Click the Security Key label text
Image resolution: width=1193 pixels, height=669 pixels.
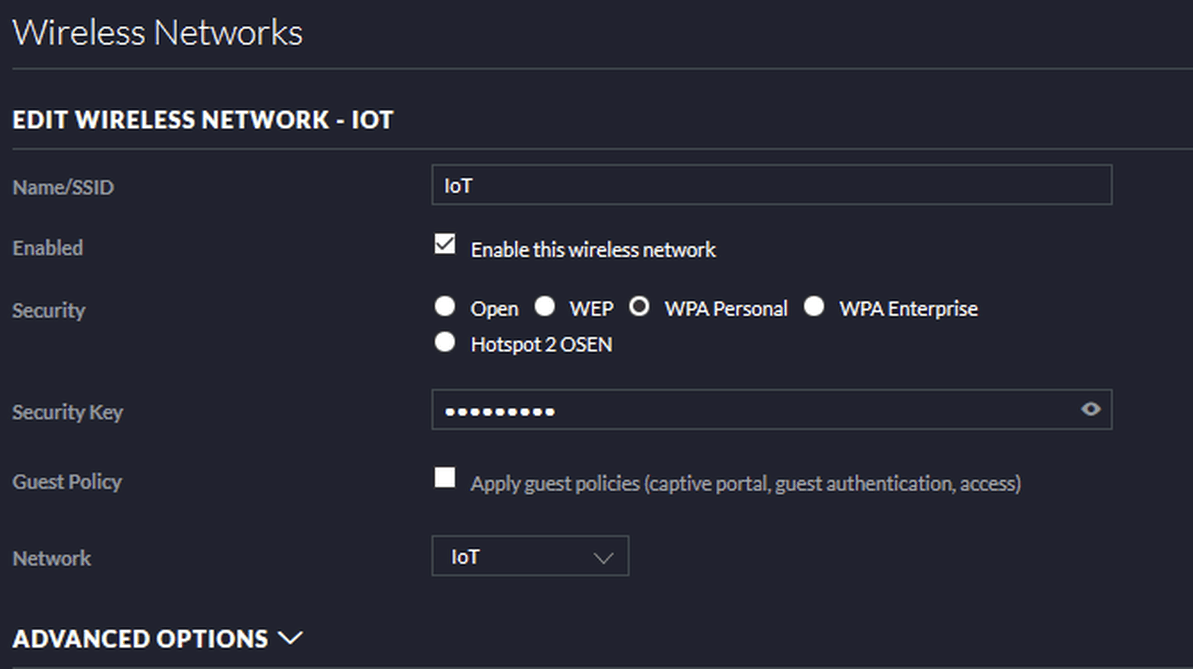click(67, 412)
